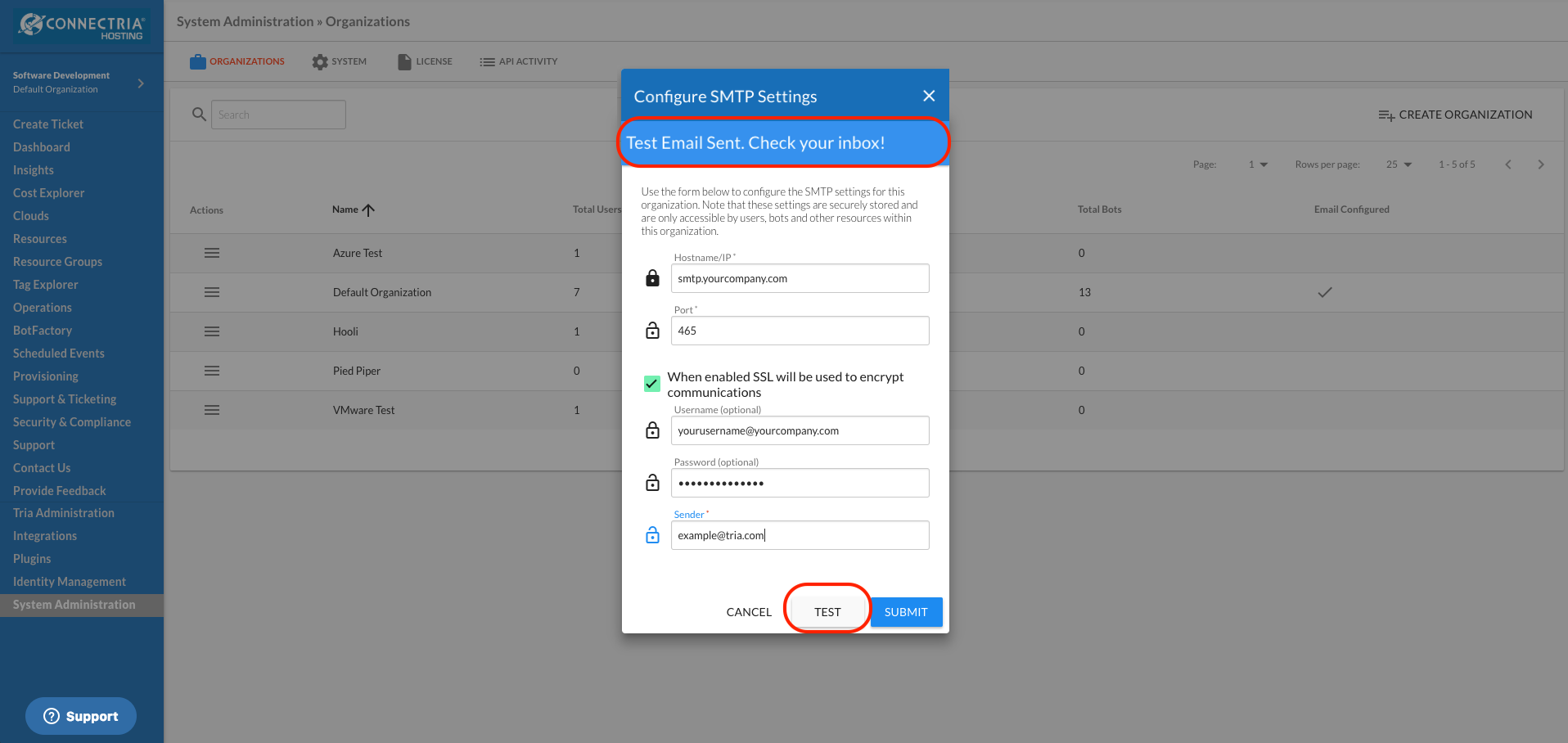This screenshot has width=1568, height=743.
Task: Sort by the Name column arrow
Action: 368,210
